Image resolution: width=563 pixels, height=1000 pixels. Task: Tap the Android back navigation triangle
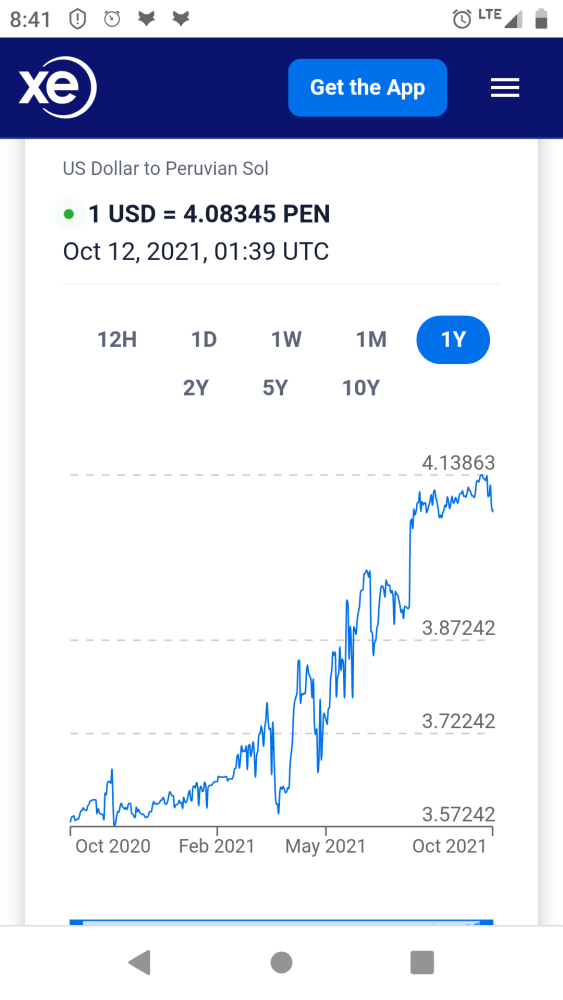pyautogui.click(x=140, y=962)
